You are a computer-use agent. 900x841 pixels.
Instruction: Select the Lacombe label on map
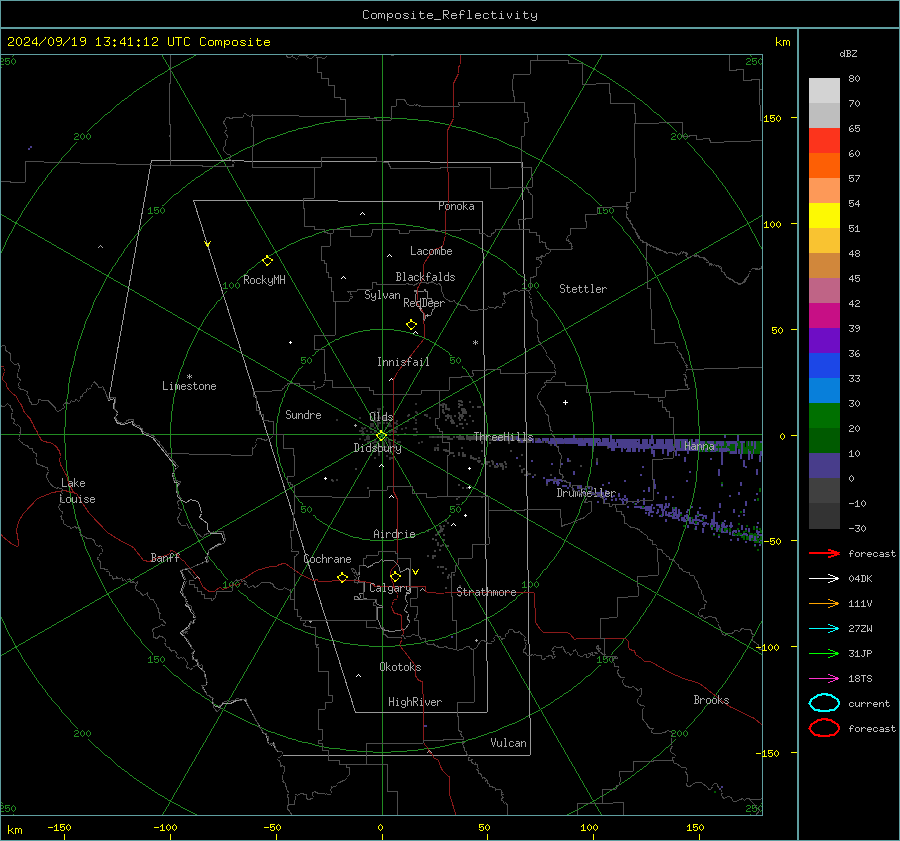point(431,251)
